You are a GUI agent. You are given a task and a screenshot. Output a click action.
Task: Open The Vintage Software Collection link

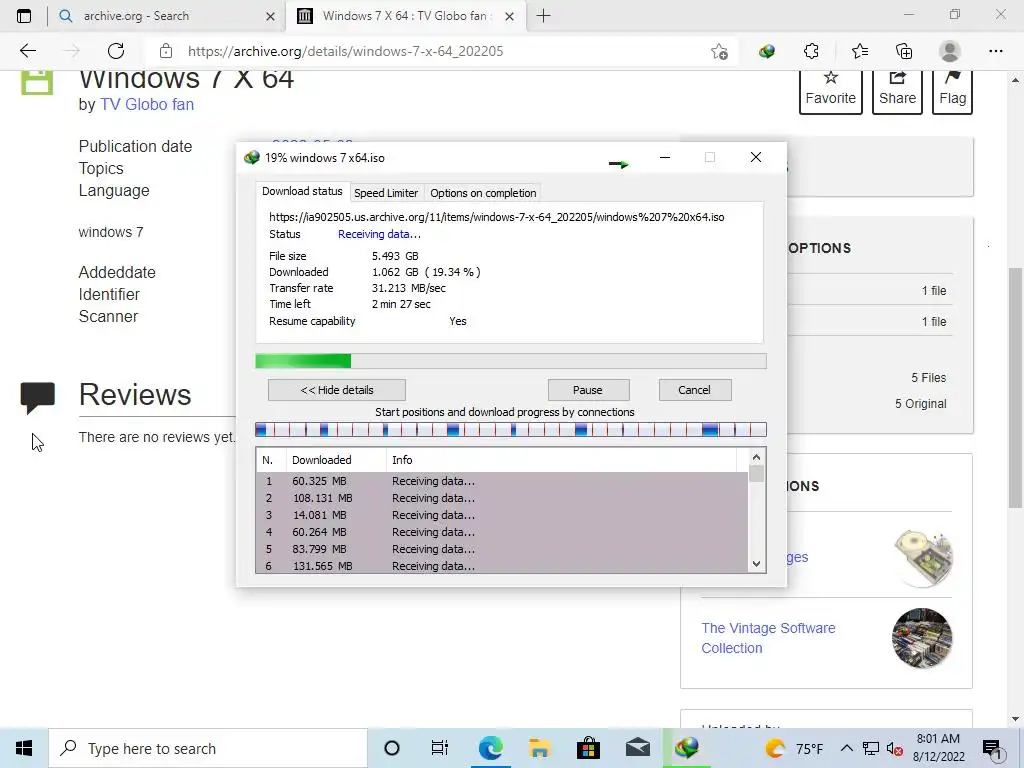click(x=768, y=638)
